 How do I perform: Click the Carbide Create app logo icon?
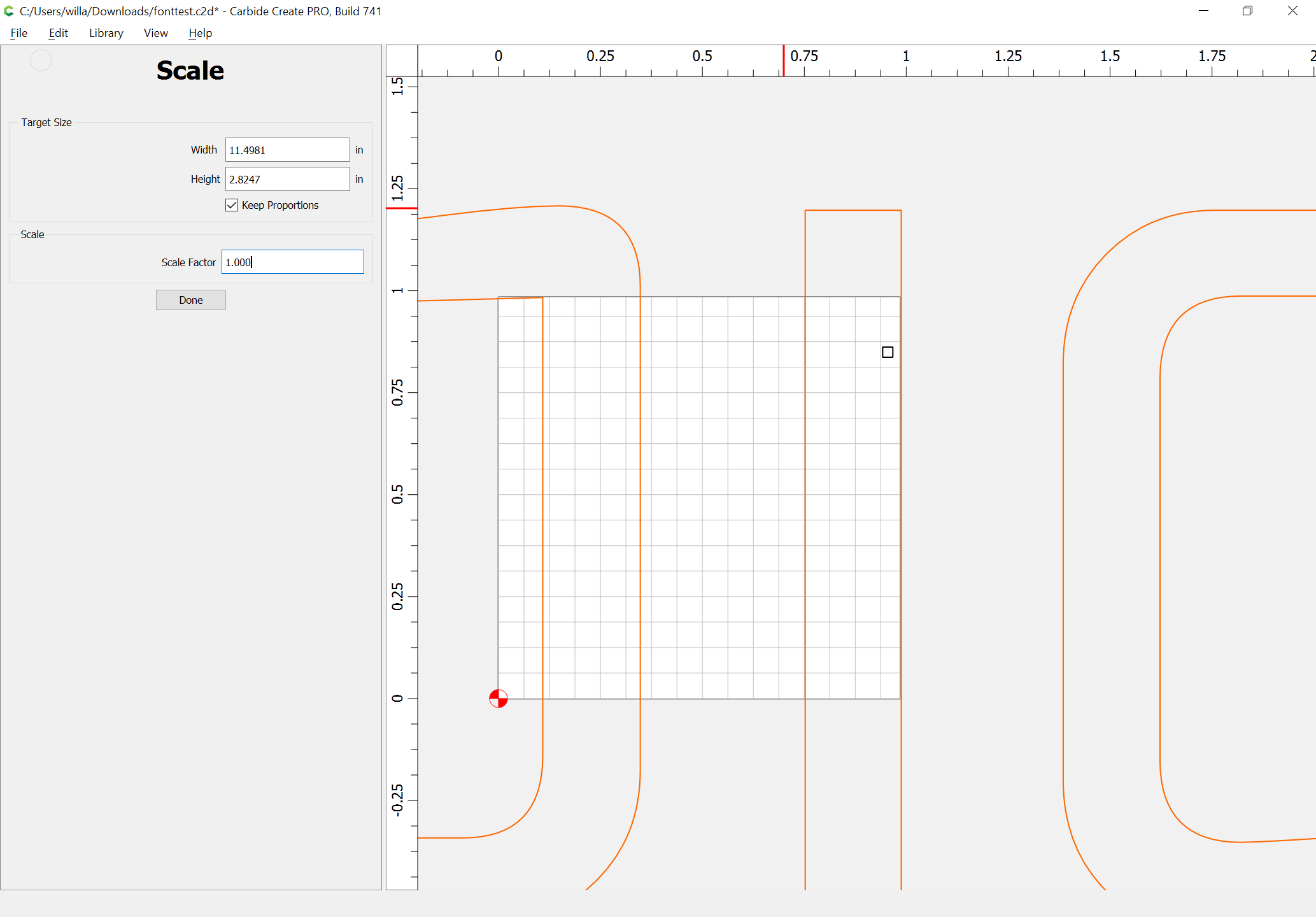[9, 11]
